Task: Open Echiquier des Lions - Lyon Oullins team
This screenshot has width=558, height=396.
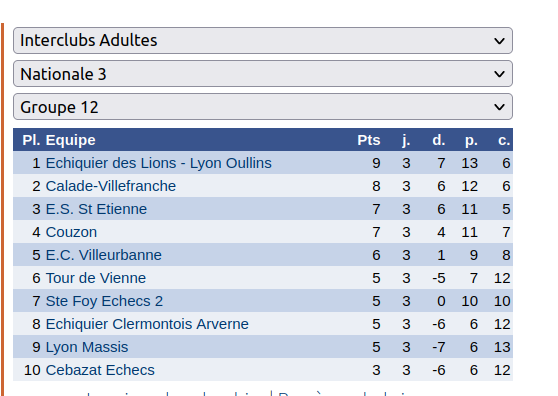Action: click(158, 163)
